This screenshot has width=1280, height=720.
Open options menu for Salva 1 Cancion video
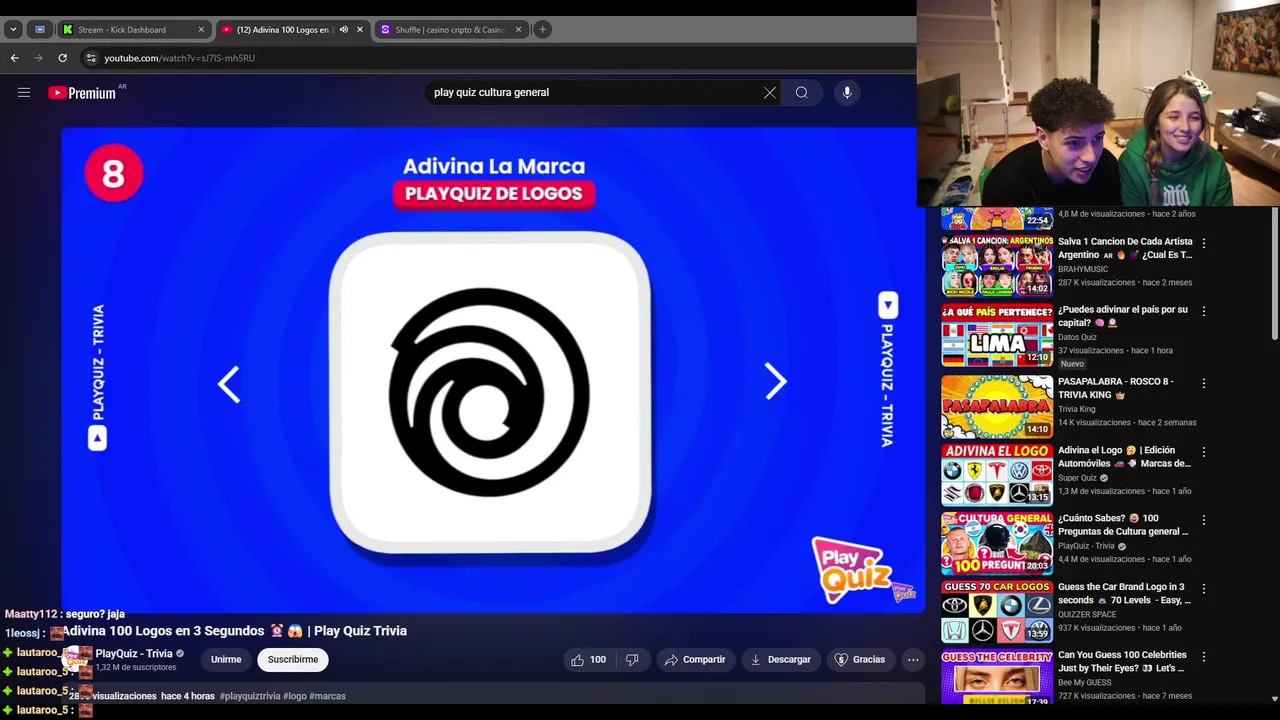point(1204,243)
